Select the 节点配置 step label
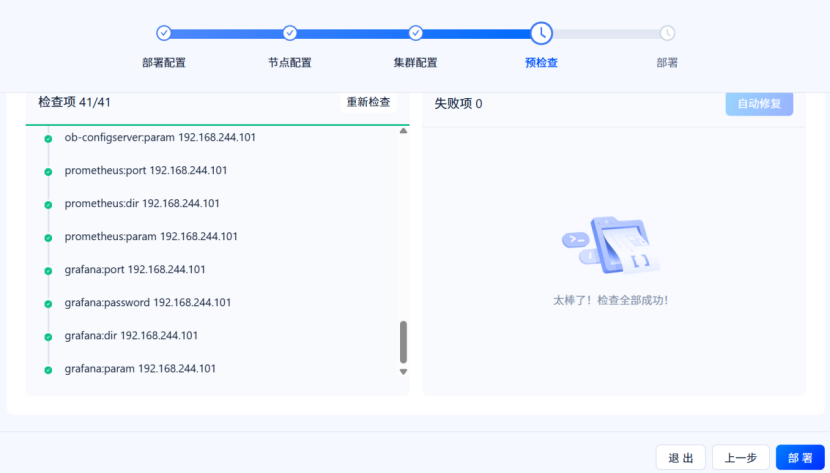 click(290, 63)
